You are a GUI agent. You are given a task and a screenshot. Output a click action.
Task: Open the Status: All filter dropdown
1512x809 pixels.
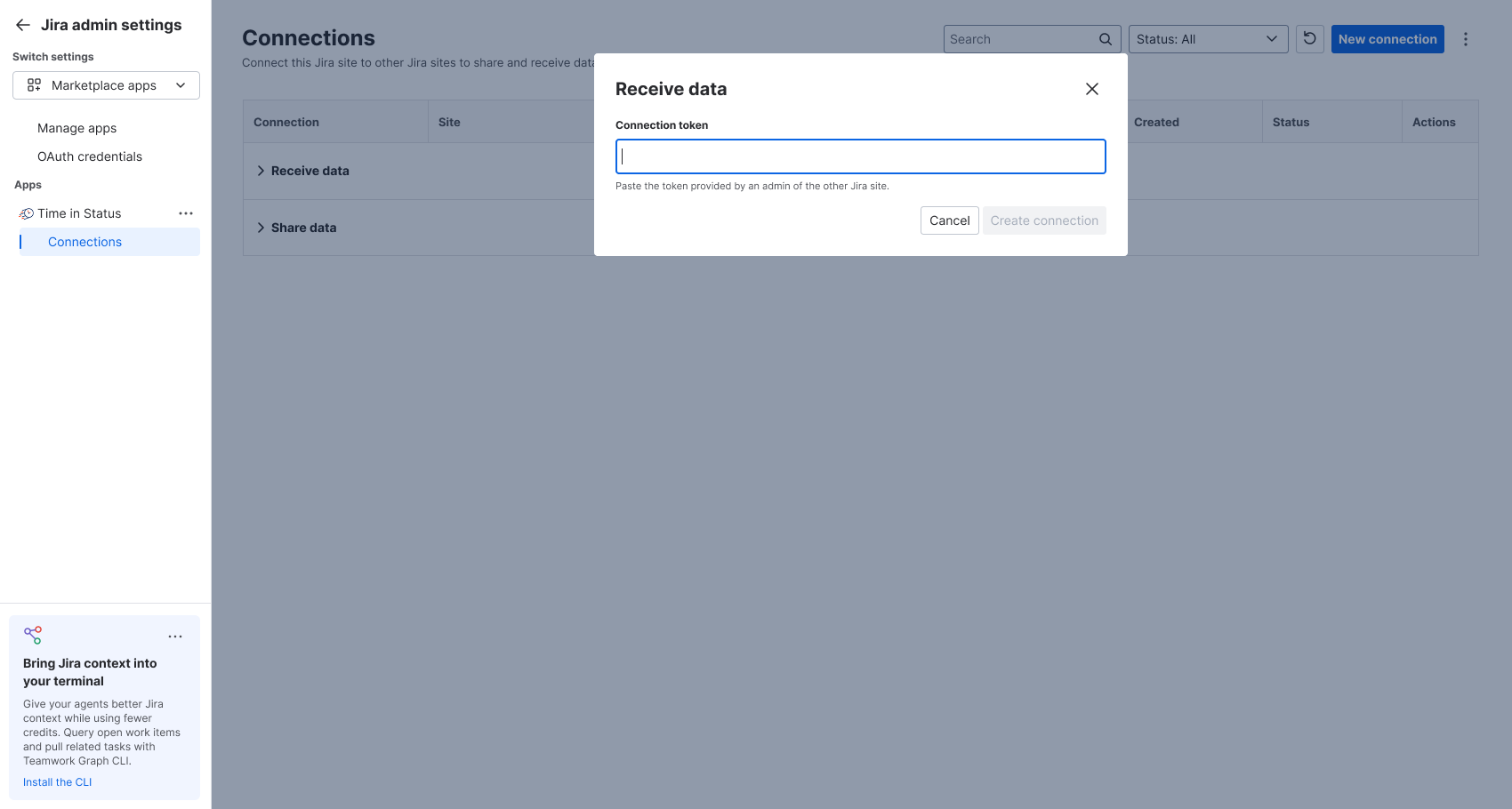tap(1208, 39)
